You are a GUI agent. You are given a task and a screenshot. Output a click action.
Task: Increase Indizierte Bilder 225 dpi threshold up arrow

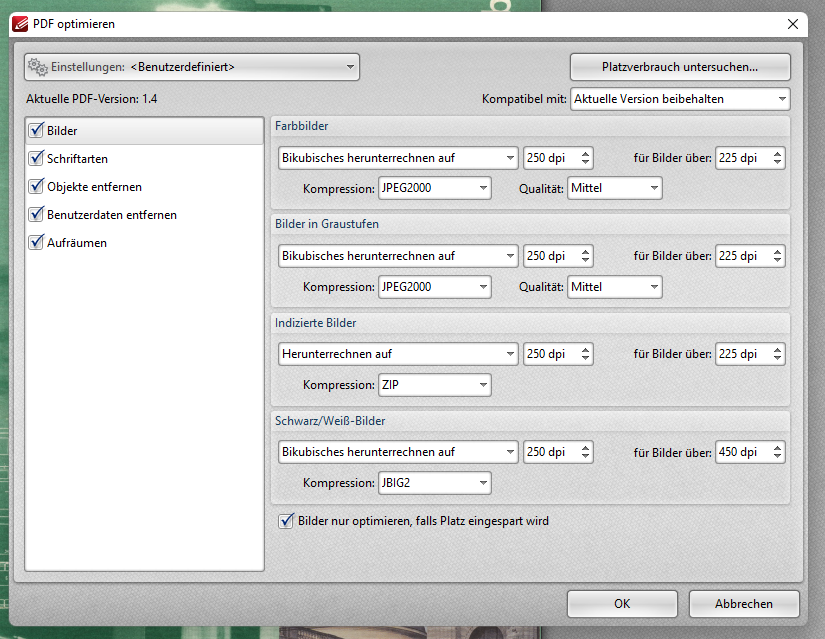(778, 350)
